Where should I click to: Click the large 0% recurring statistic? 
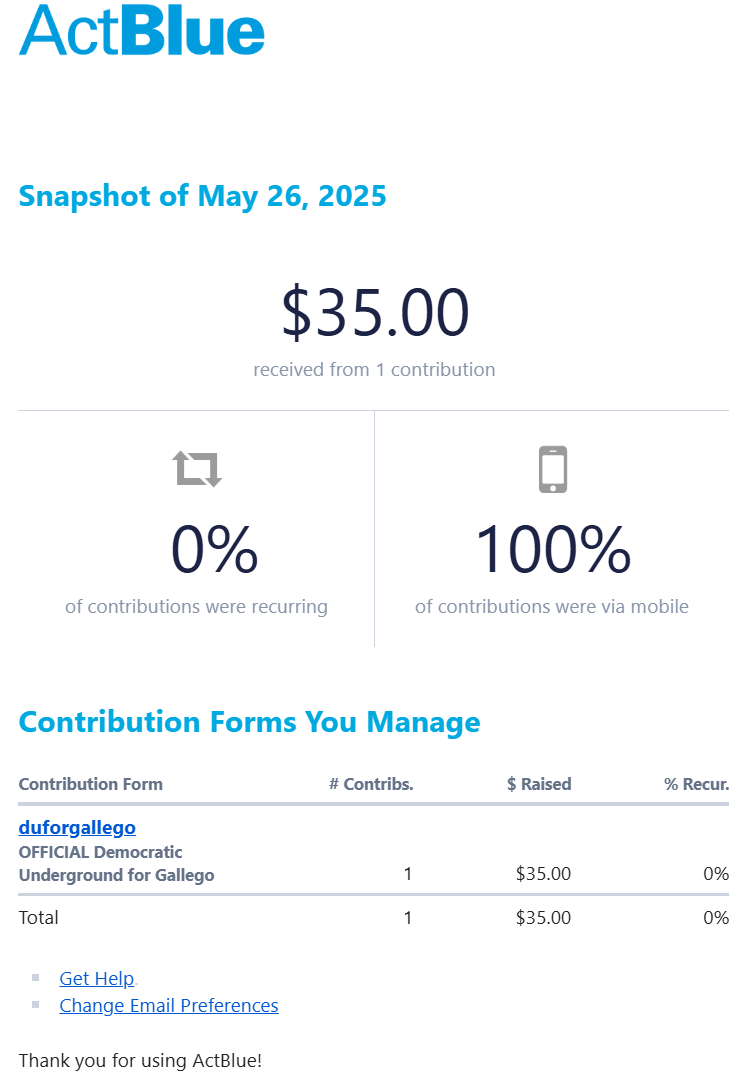(214, 550)
